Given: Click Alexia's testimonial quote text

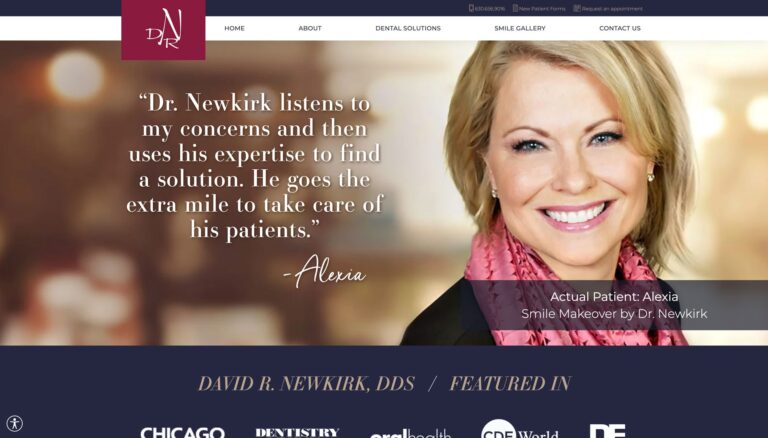Looking at the screenshot, I should (255, 167).
